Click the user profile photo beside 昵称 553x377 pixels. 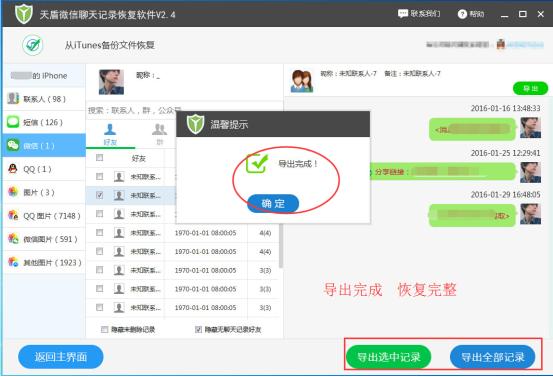coord(111,82)
